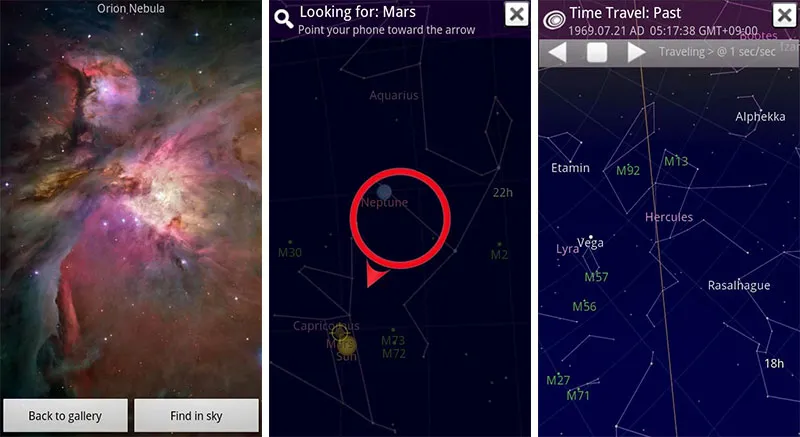Click the Time Travel spiral galaxy icon

coord(554,19)
